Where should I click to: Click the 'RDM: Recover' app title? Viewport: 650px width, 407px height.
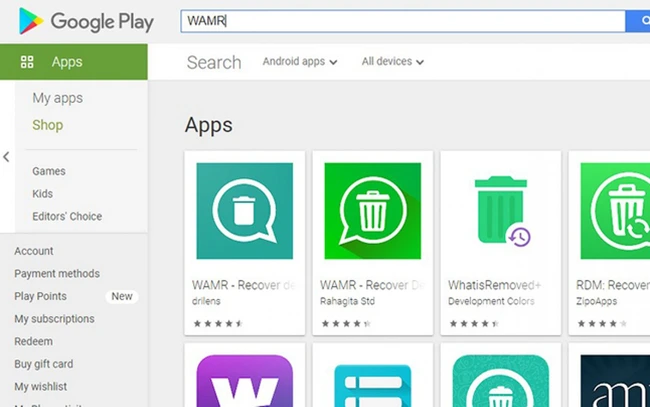coord(613,285)
